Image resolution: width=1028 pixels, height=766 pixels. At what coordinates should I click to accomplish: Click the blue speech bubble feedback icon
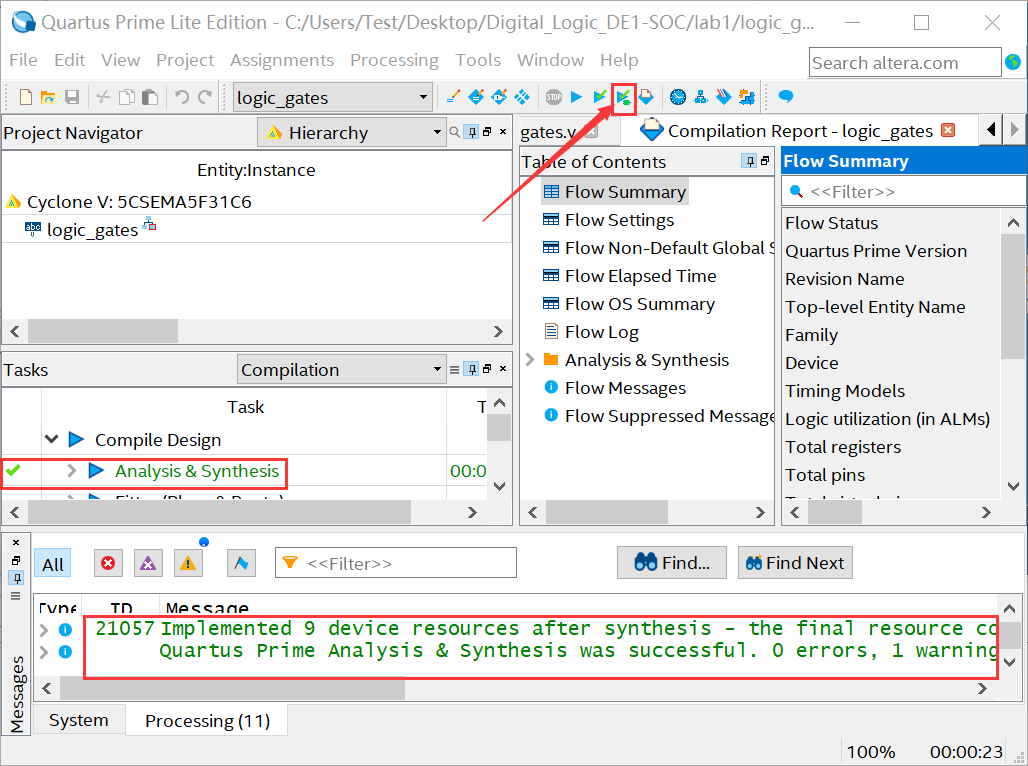(785, 97)
